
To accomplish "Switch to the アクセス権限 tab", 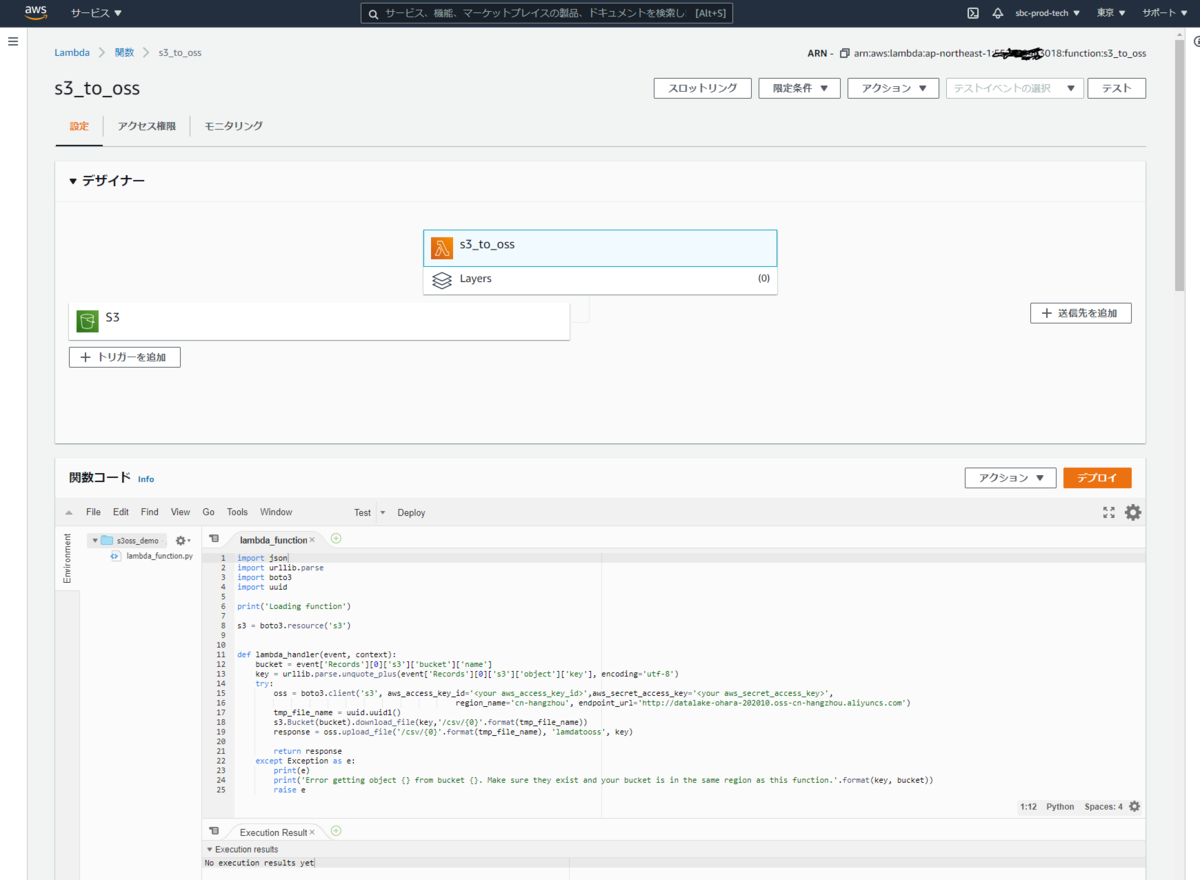I will click(146, 126).
